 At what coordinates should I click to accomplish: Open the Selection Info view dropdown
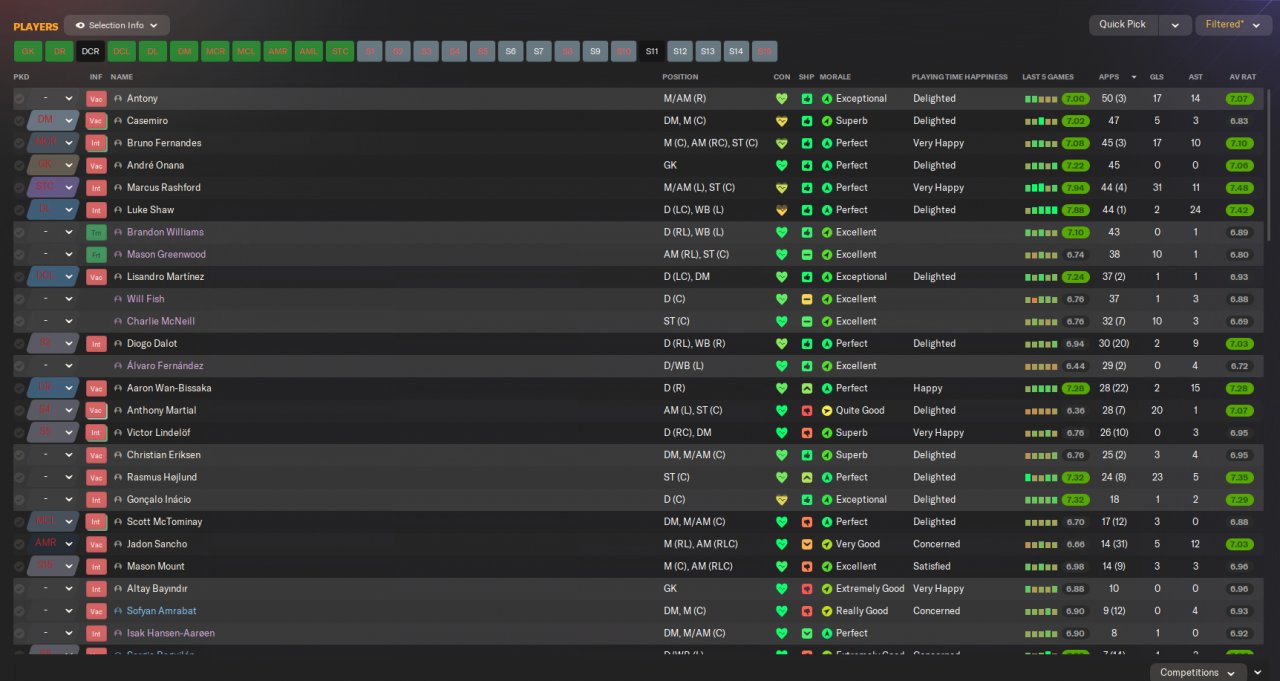pyautogui.click(x=116, y=25)
